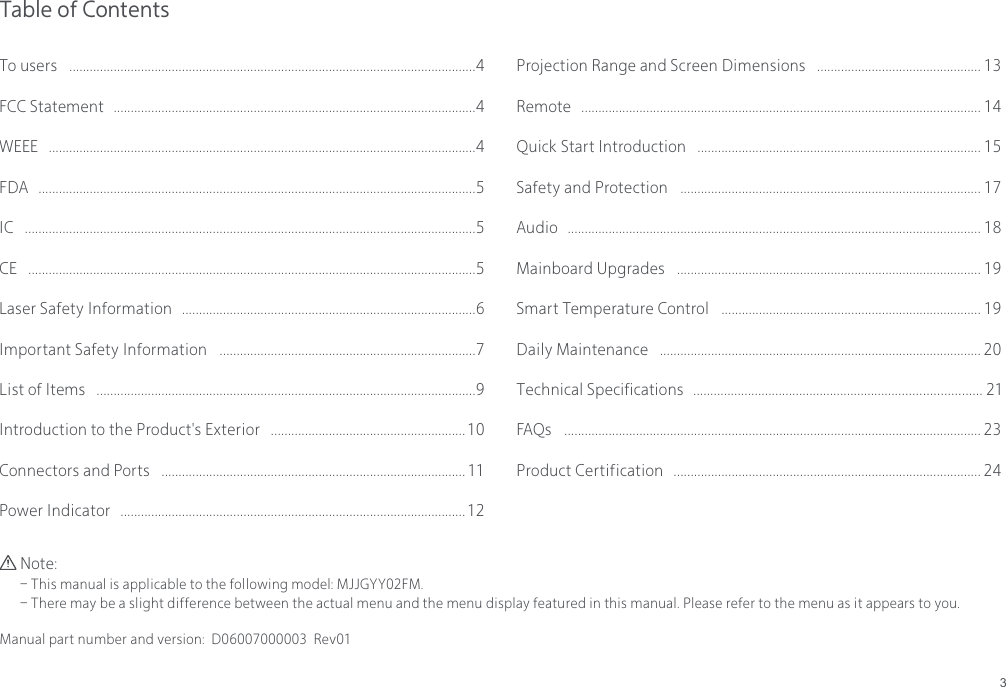Open the To users entry
Image resolution: width=1006 pixels, height=687 pixels.
coord(29,66)
